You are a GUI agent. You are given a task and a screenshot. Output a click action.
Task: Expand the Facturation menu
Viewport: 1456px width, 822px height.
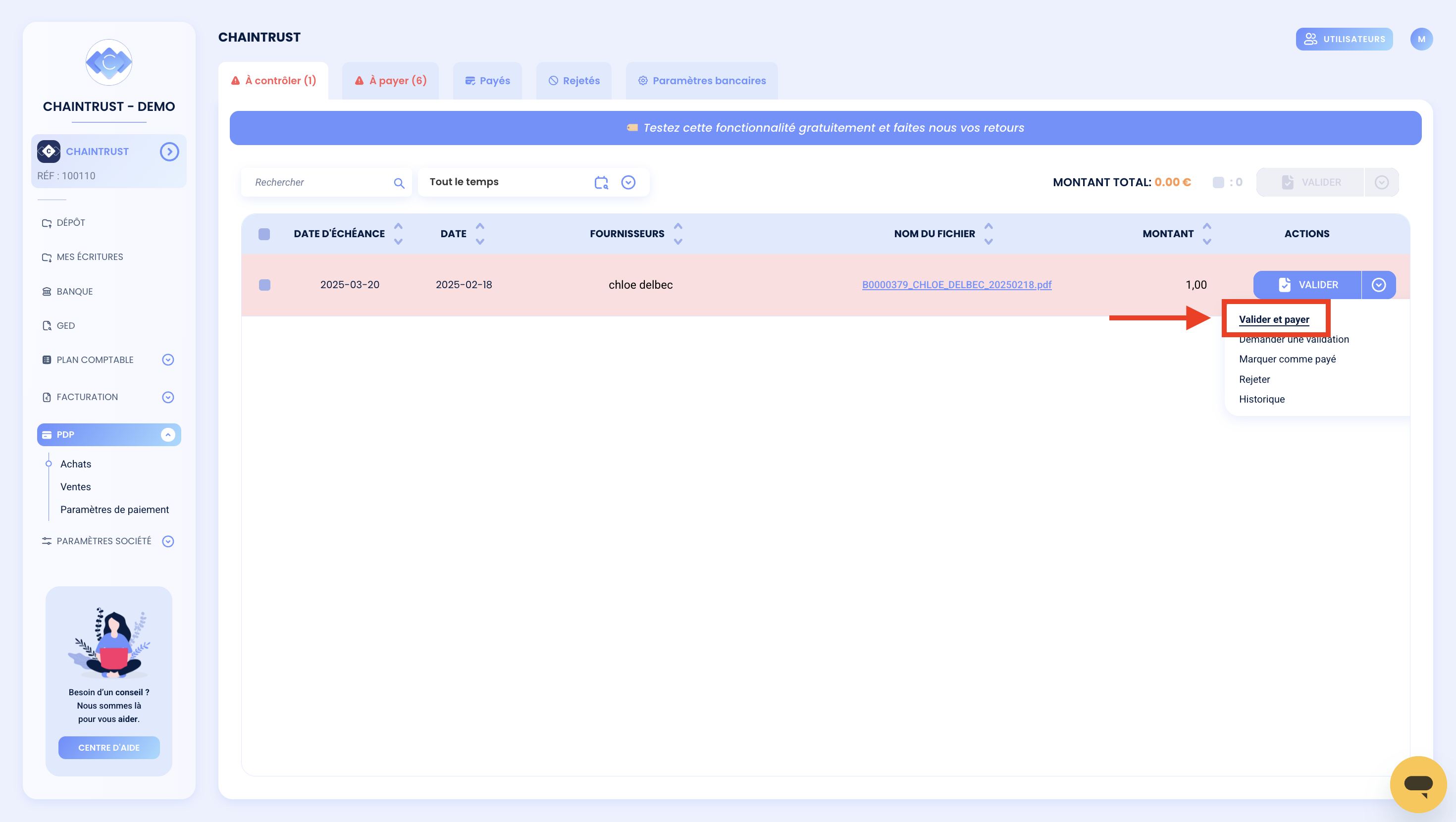point(168,397)
